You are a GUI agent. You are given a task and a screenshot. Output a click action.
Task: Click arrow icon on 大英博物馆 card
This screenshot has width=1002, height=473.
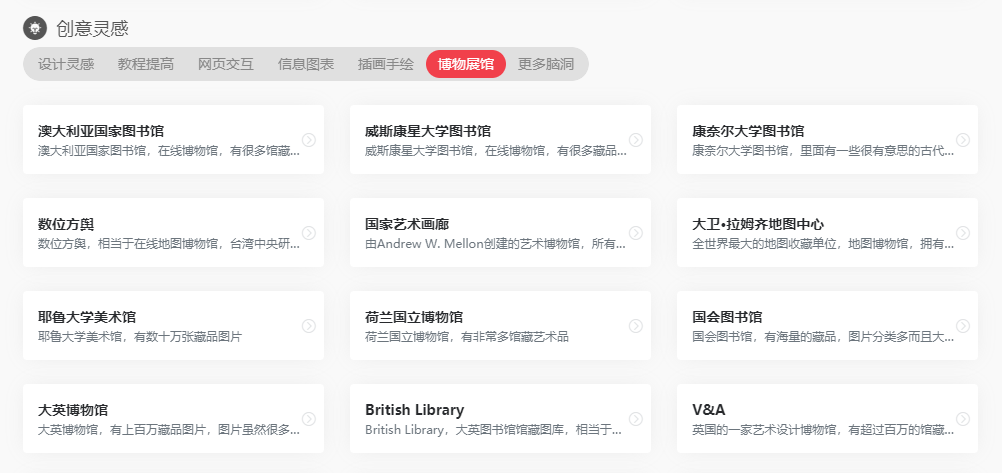click(309, 419)
